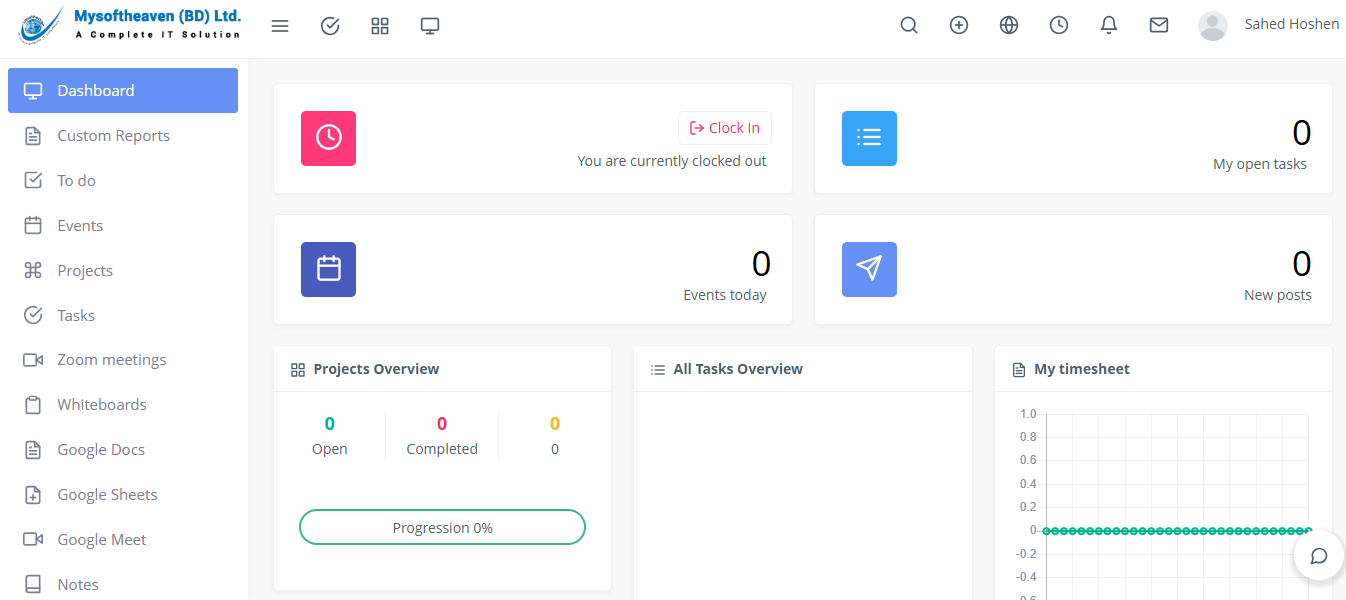
Task: Open the language globe icon
Action: coord(1009,26)
